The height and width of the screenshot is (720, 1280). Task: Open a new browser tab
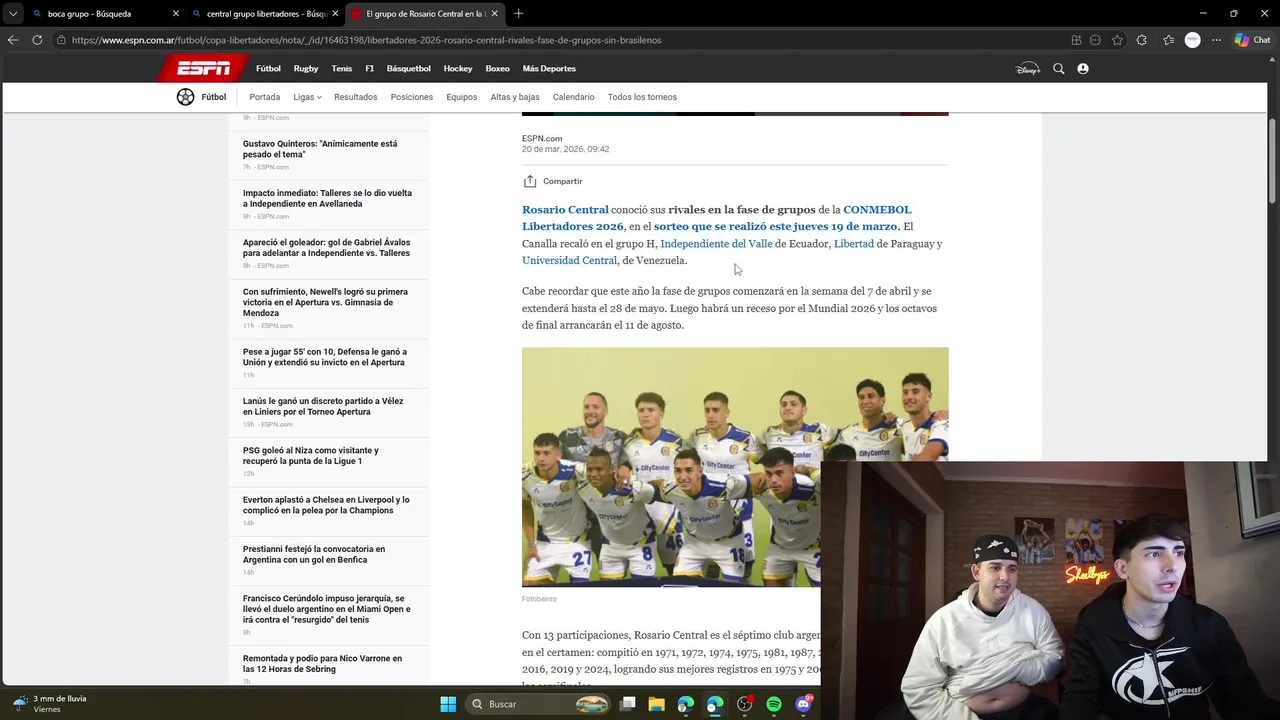click(518, 14)
